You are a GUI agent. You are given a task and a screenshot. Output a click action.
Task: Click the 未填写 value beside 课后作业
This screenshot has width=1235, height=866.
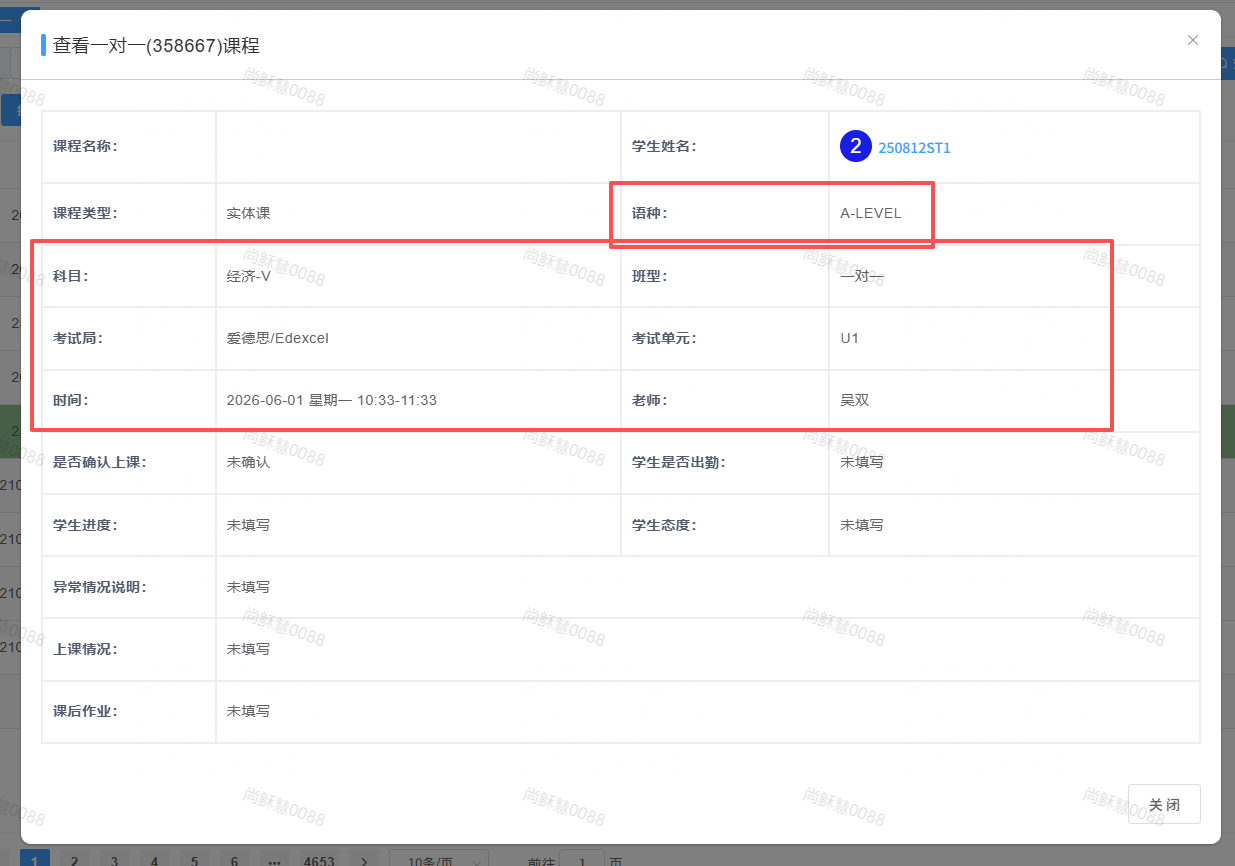(x=248, y=711)
